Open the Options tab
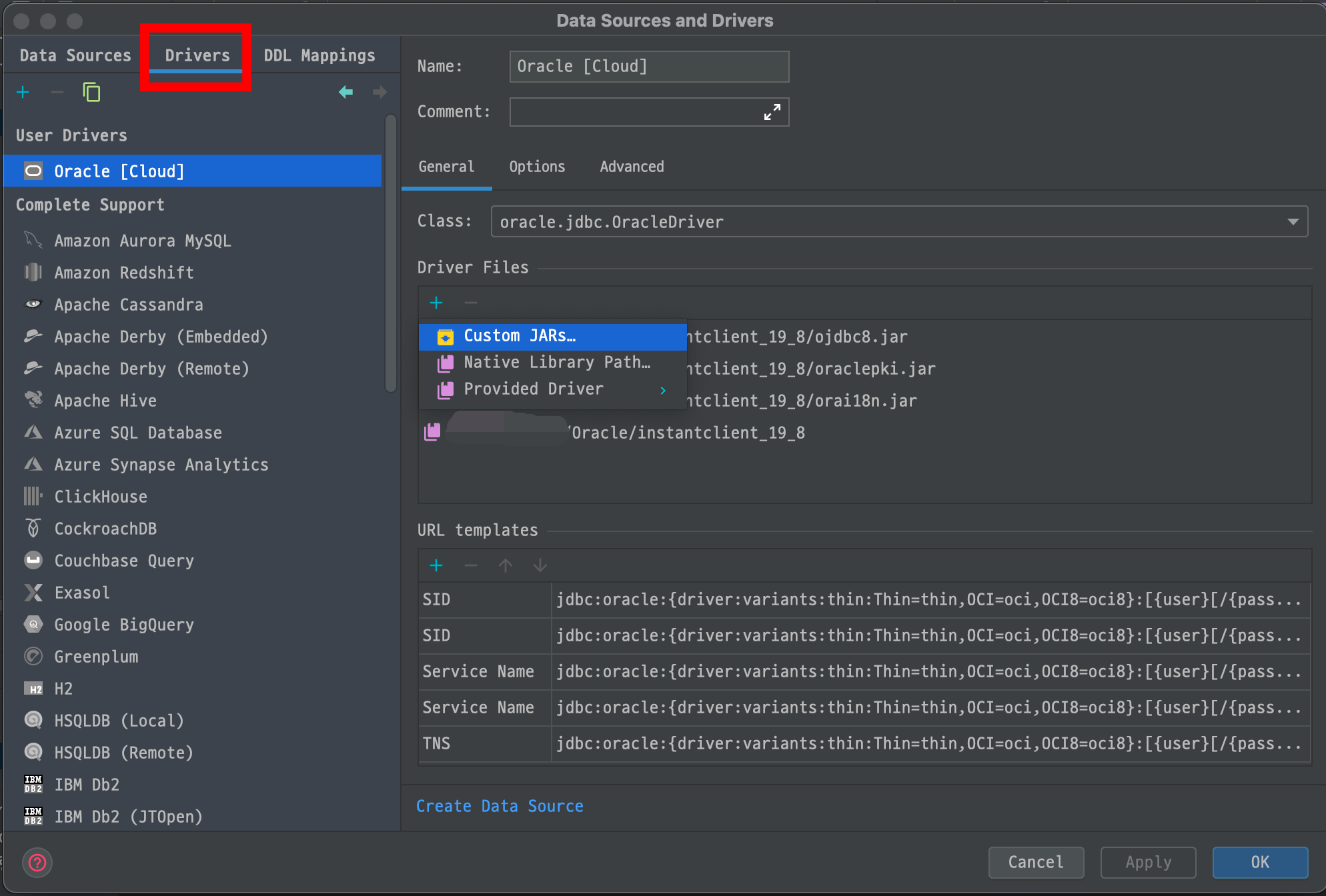This screenshot has height=896, width=1326. click(537, 167)
